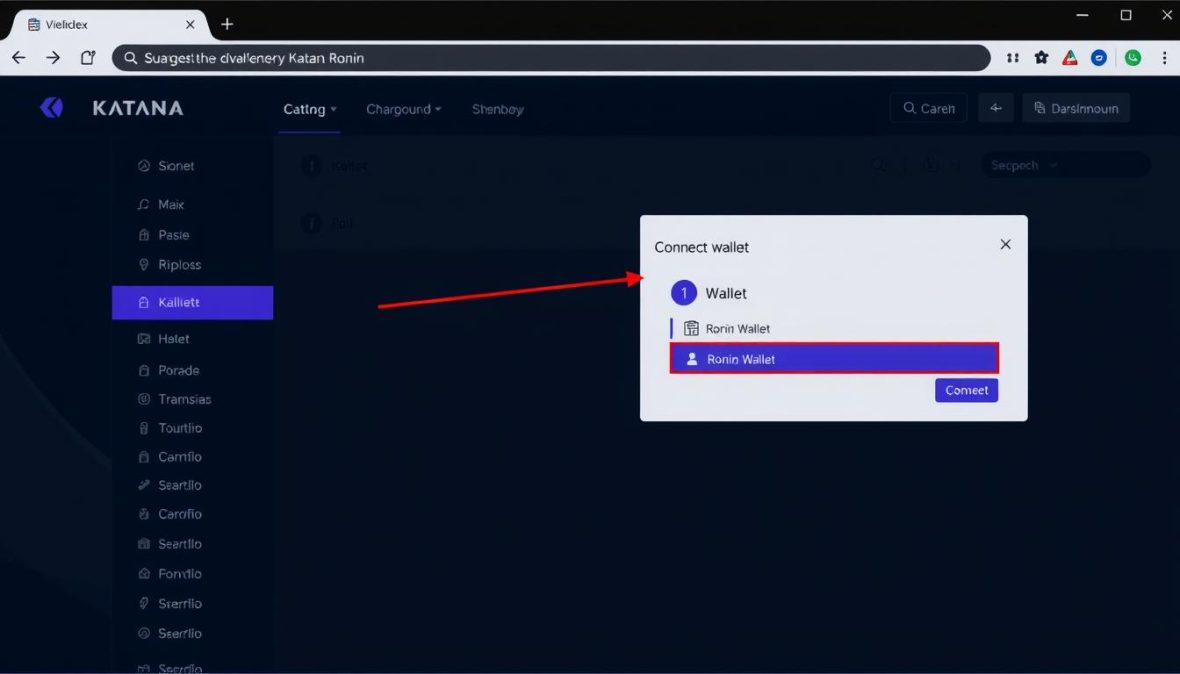Go back in the browser

[19, 58]
